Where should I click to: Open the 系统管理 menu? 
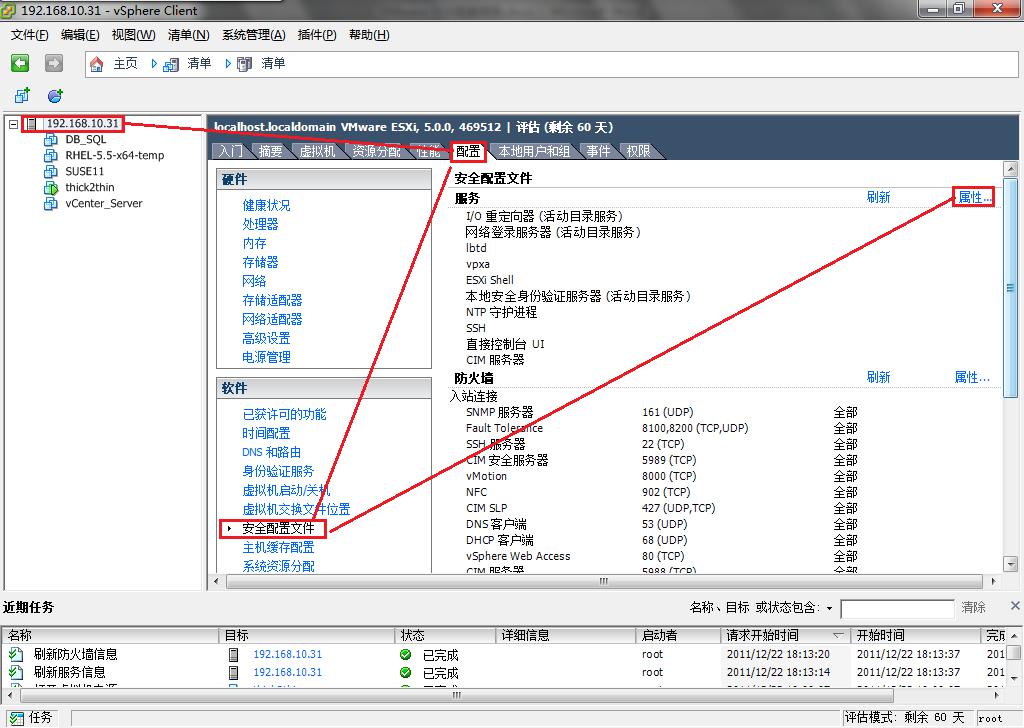pyautogui.click(x=253, y=35)
